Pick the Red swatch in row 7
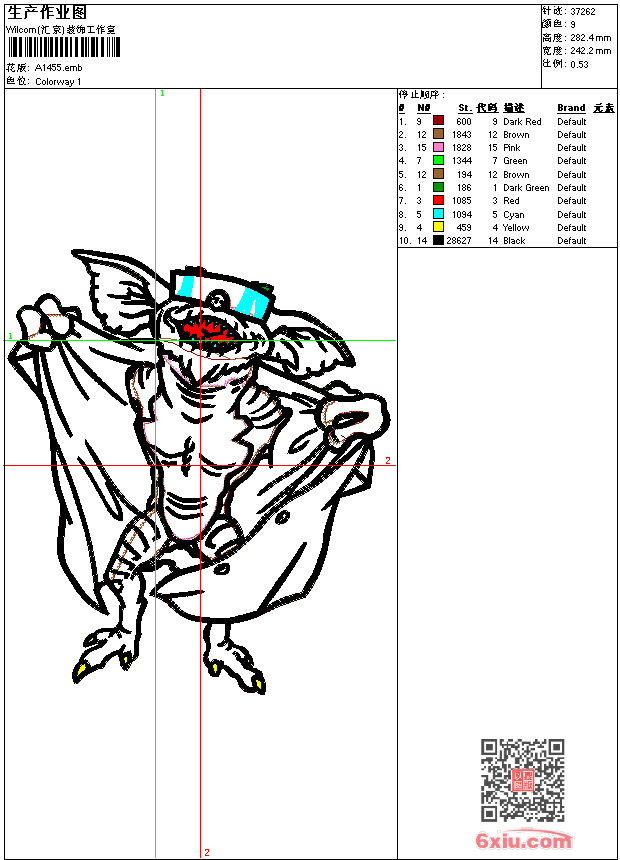The width and height of the screenshot is (620, 860). (438, 200)
